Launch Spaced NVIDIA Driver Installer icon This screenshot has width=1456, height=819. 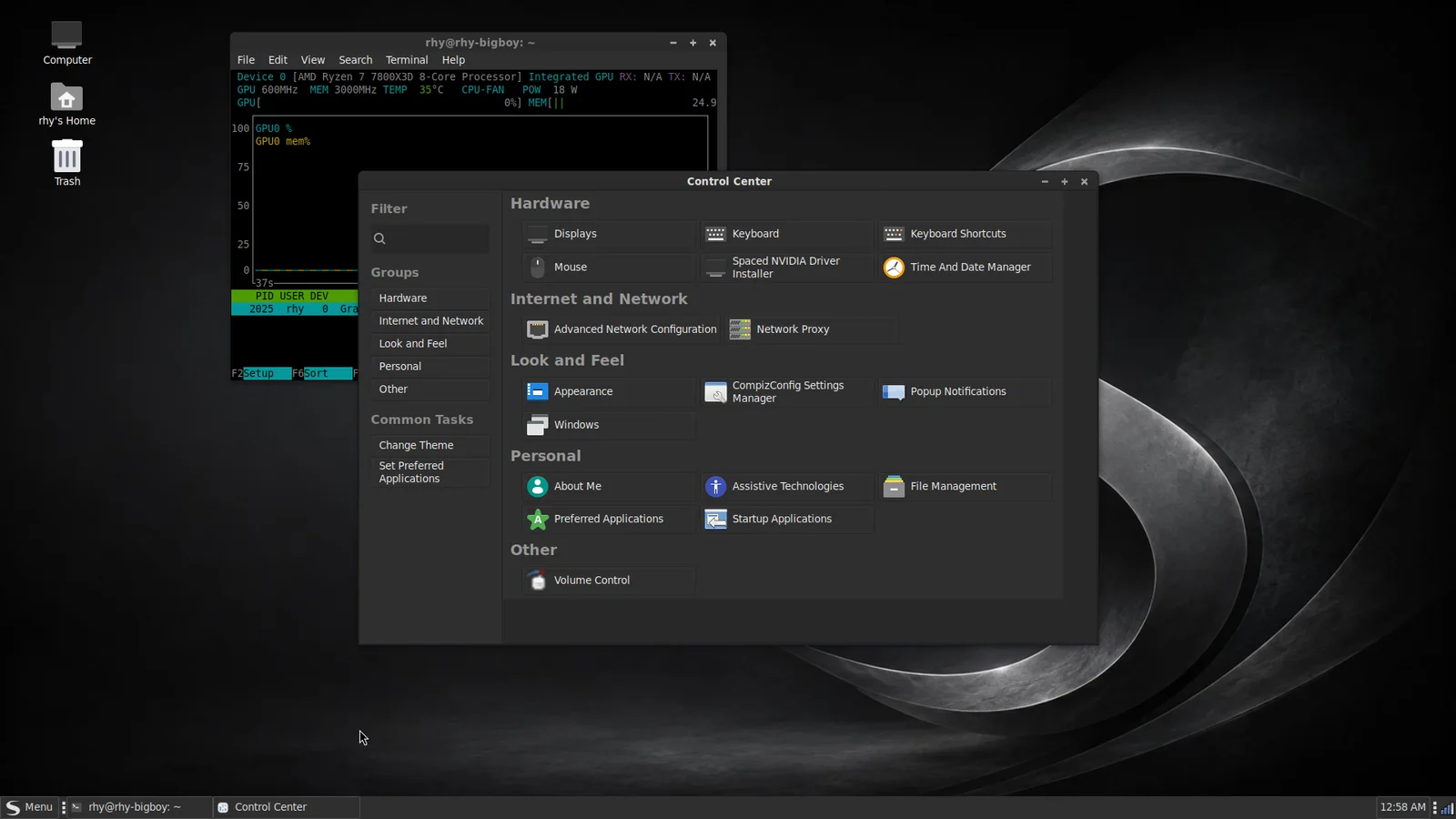(716, 268)
